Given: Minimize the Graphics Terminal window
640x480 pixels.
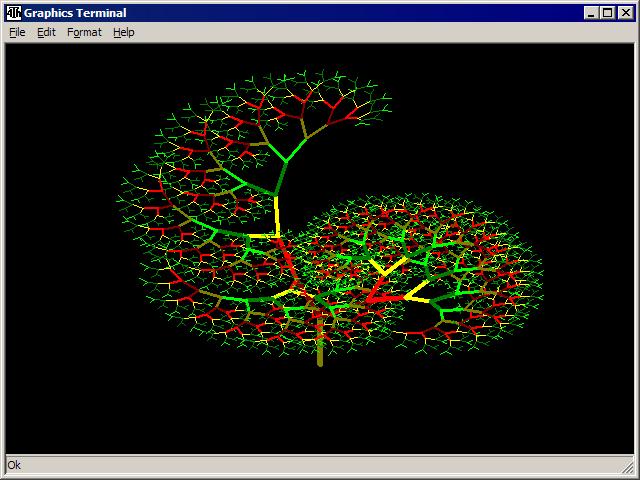Looking at the screenshot, I should click(591, 13).
